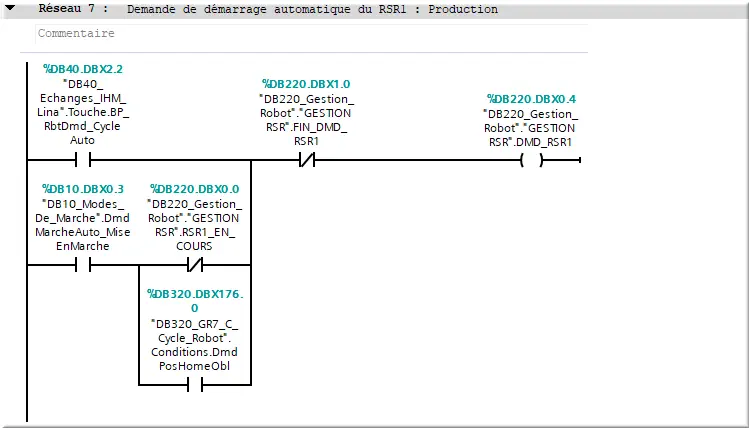Select the BP_RbtDmd_CycleAuto normally open contact

83,160
